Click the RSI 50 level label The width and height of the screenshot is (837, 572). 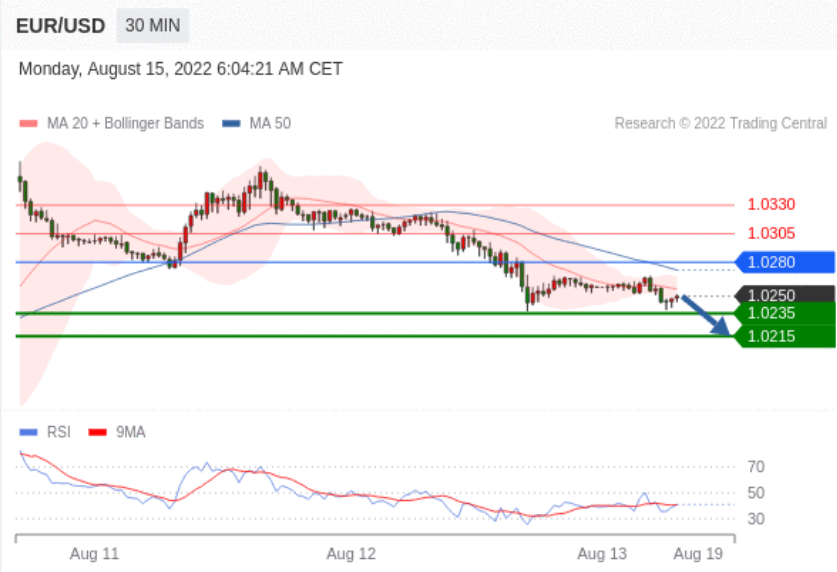[756, 492]
